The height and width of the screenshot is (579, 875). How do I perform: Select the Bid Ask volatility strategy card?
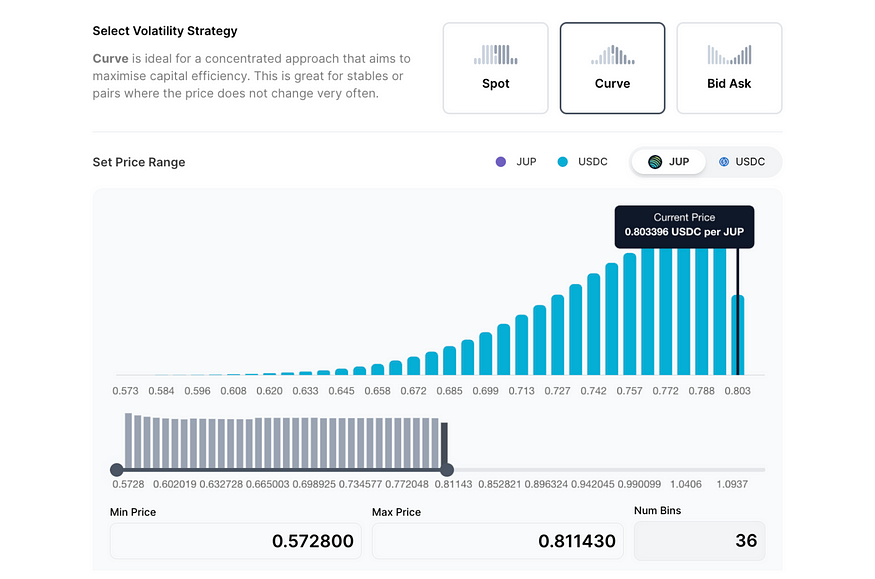pyautogui.click(x=729, y=68)
